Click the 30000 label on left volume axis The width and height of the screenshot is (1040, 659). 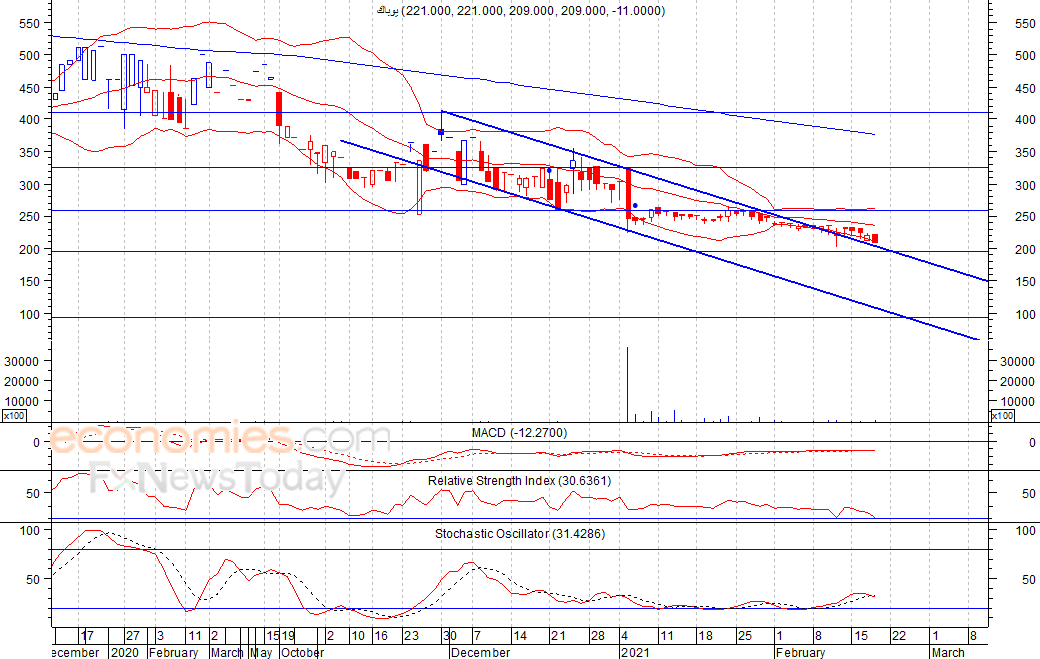(22, 361)
